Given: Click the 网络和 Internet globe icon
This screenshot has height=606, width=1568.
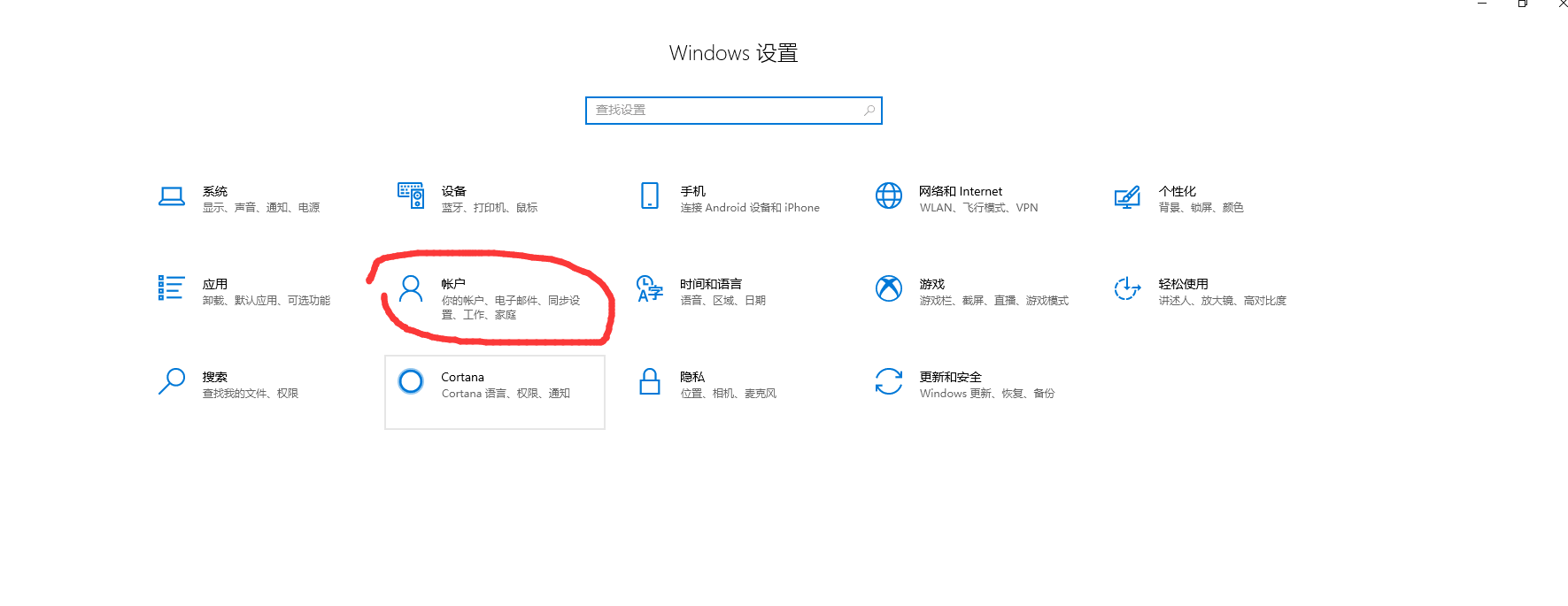Looking at the screenshot, I should [x=889, y=196].
